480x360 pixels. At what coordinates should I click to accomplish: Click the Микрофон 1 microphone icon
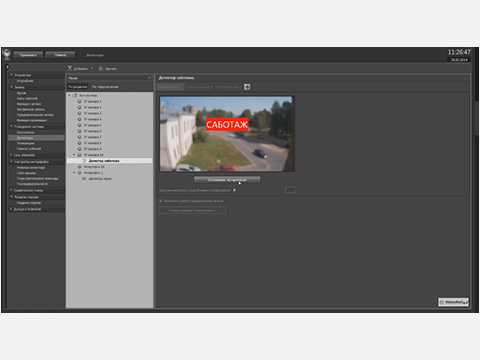pos(79,173)
